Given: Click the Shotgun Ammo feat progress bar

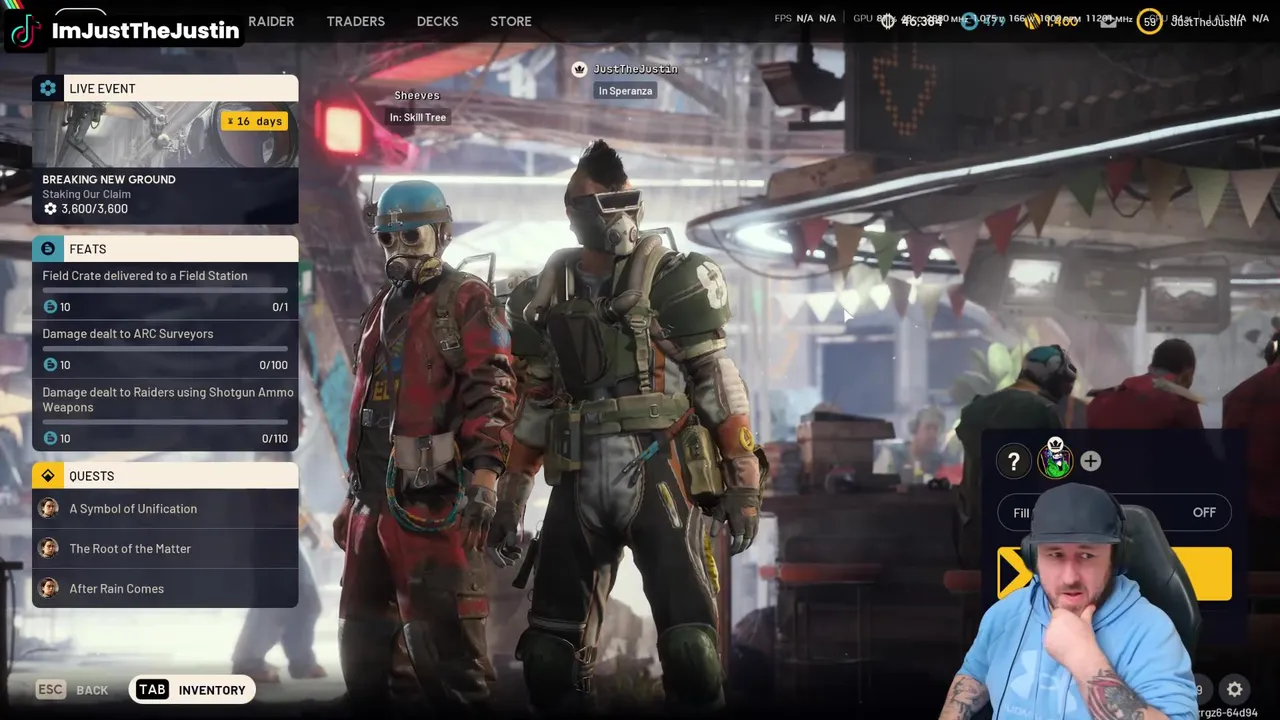Looking at the screenshot, I should pos(165,422).
